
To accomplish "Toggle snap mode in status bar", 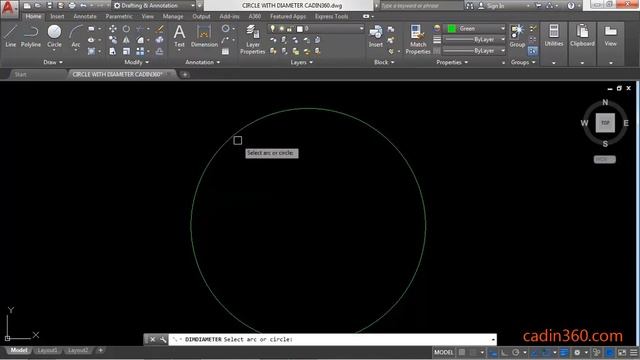I will pos(473,352).
